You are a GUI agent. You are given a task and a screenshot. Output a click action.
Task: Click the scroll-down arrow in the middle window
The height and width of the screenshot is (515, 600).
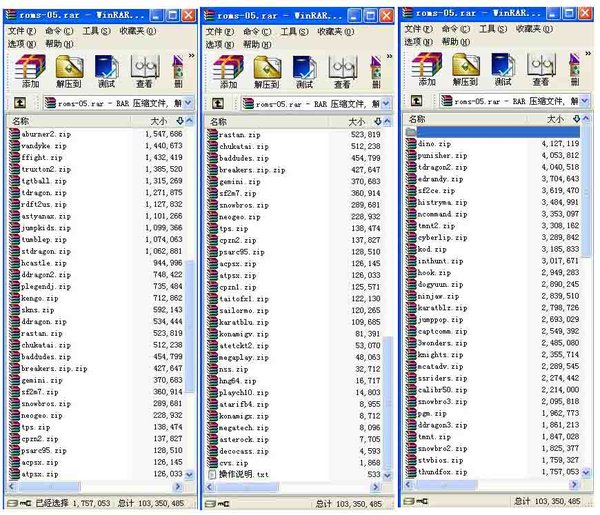387,476
